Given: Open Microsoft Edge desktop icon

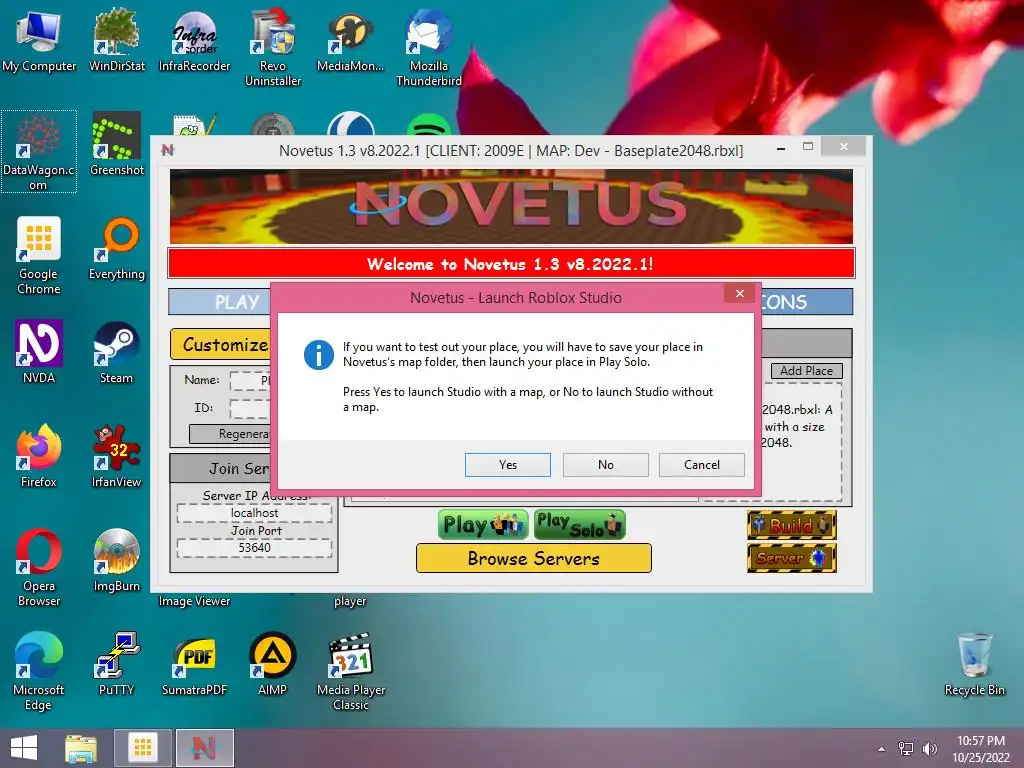Looking at the screenshot, I should click(39, 671).
